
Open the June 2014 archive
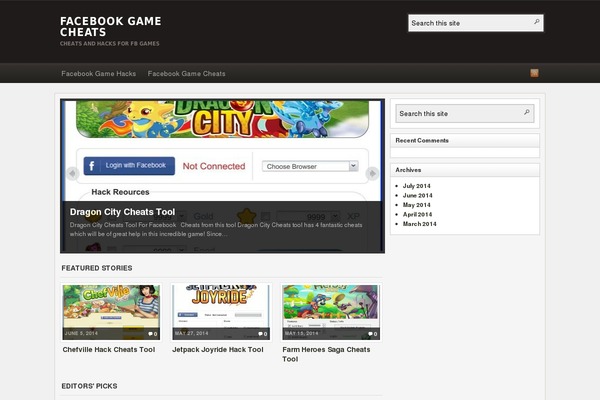click(x=417, y=195)
